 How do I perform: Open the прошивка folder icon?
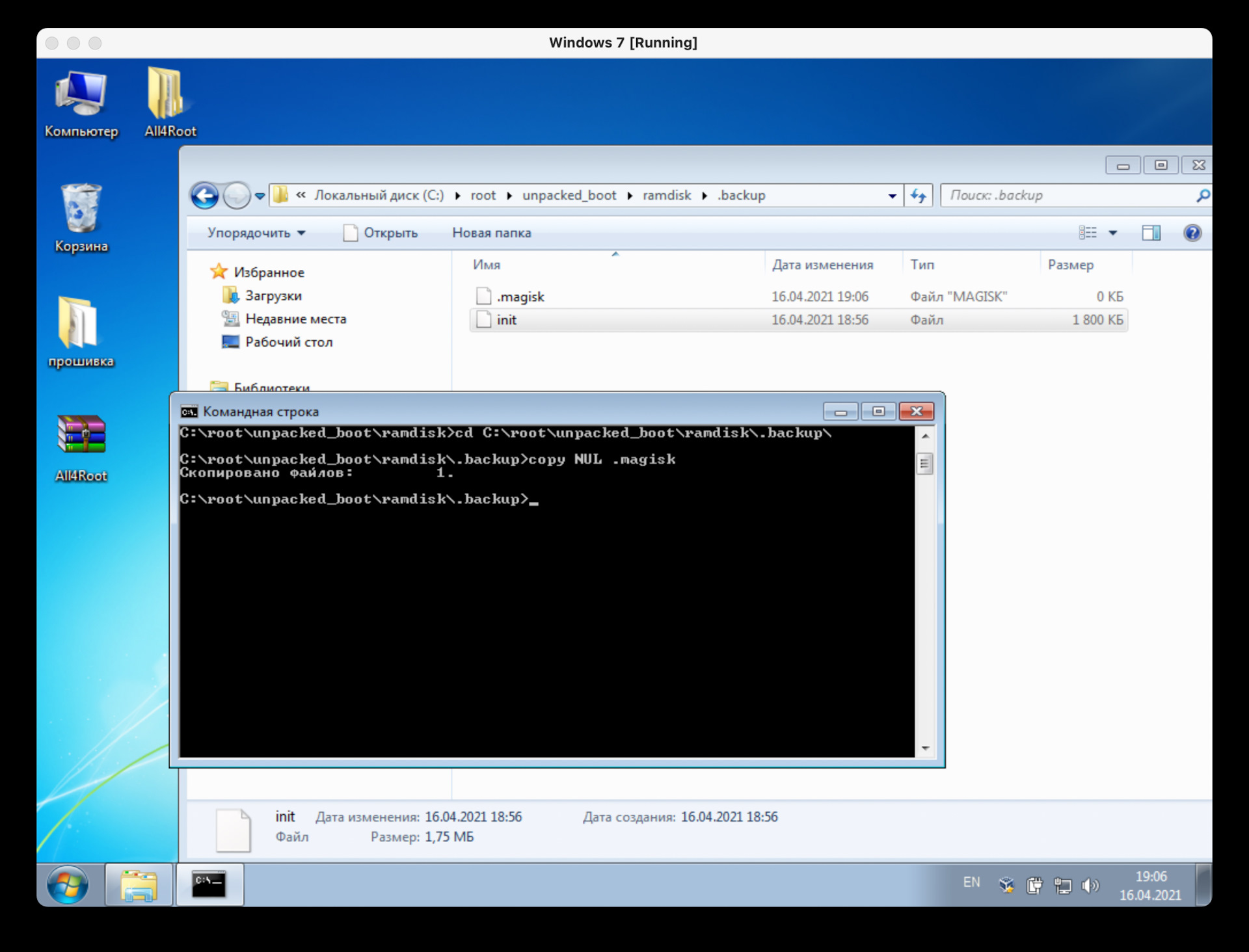(x=81, y=332)
